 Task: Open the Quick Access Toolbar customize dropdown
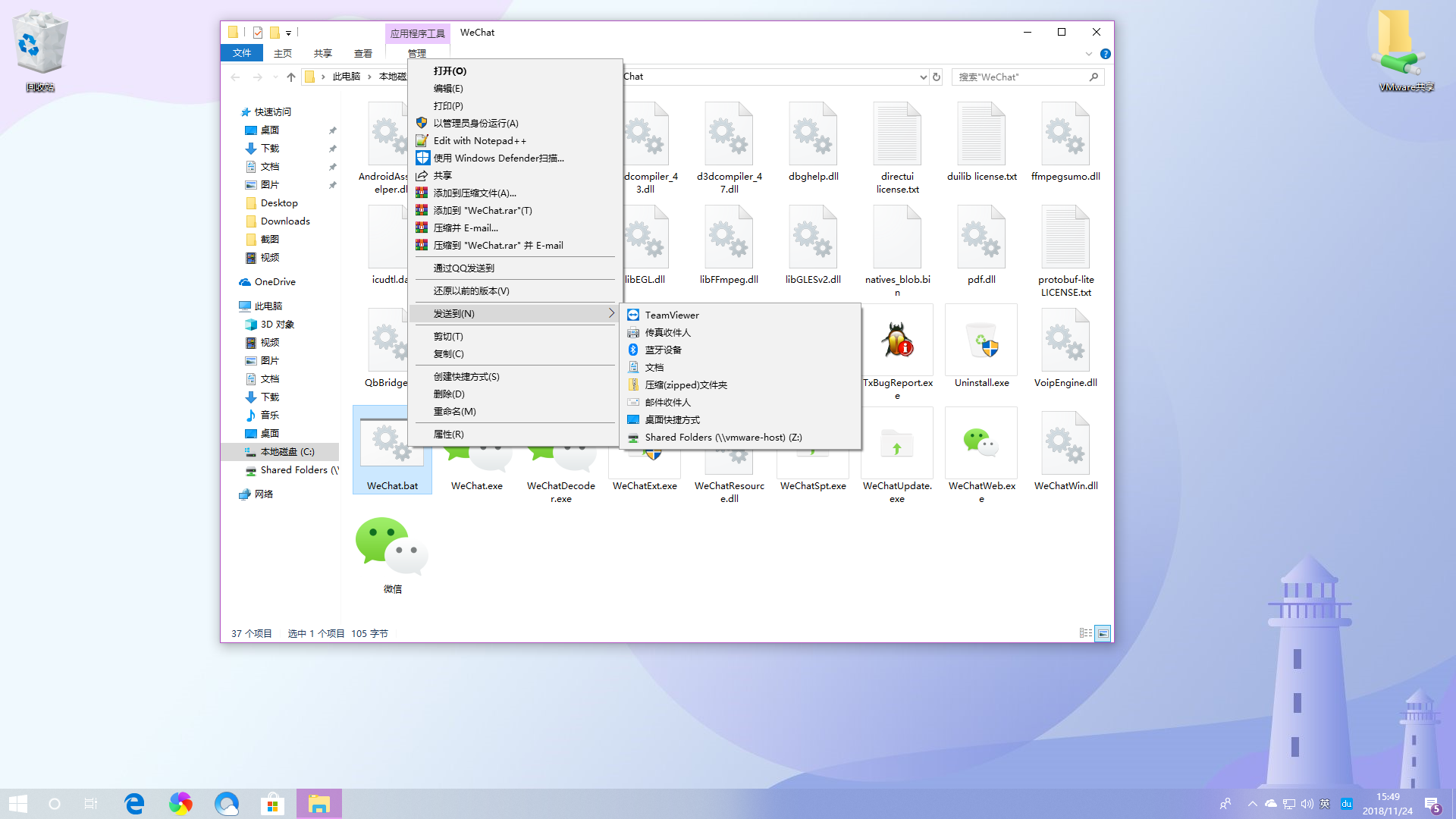288,33
